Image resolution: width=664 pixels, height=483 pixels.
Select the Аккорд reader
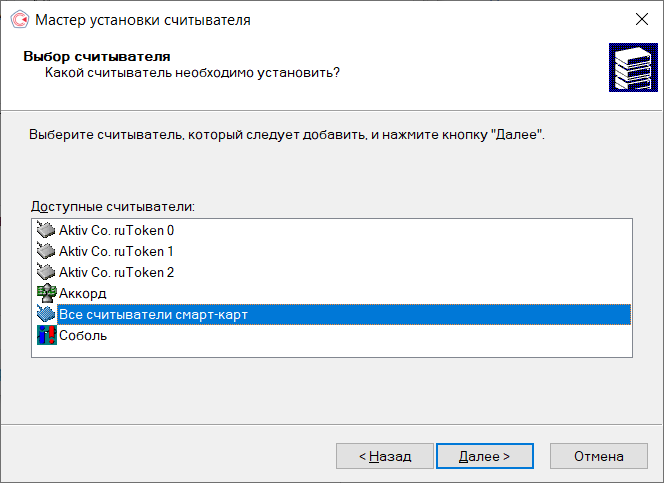click(x=83, y=293)
